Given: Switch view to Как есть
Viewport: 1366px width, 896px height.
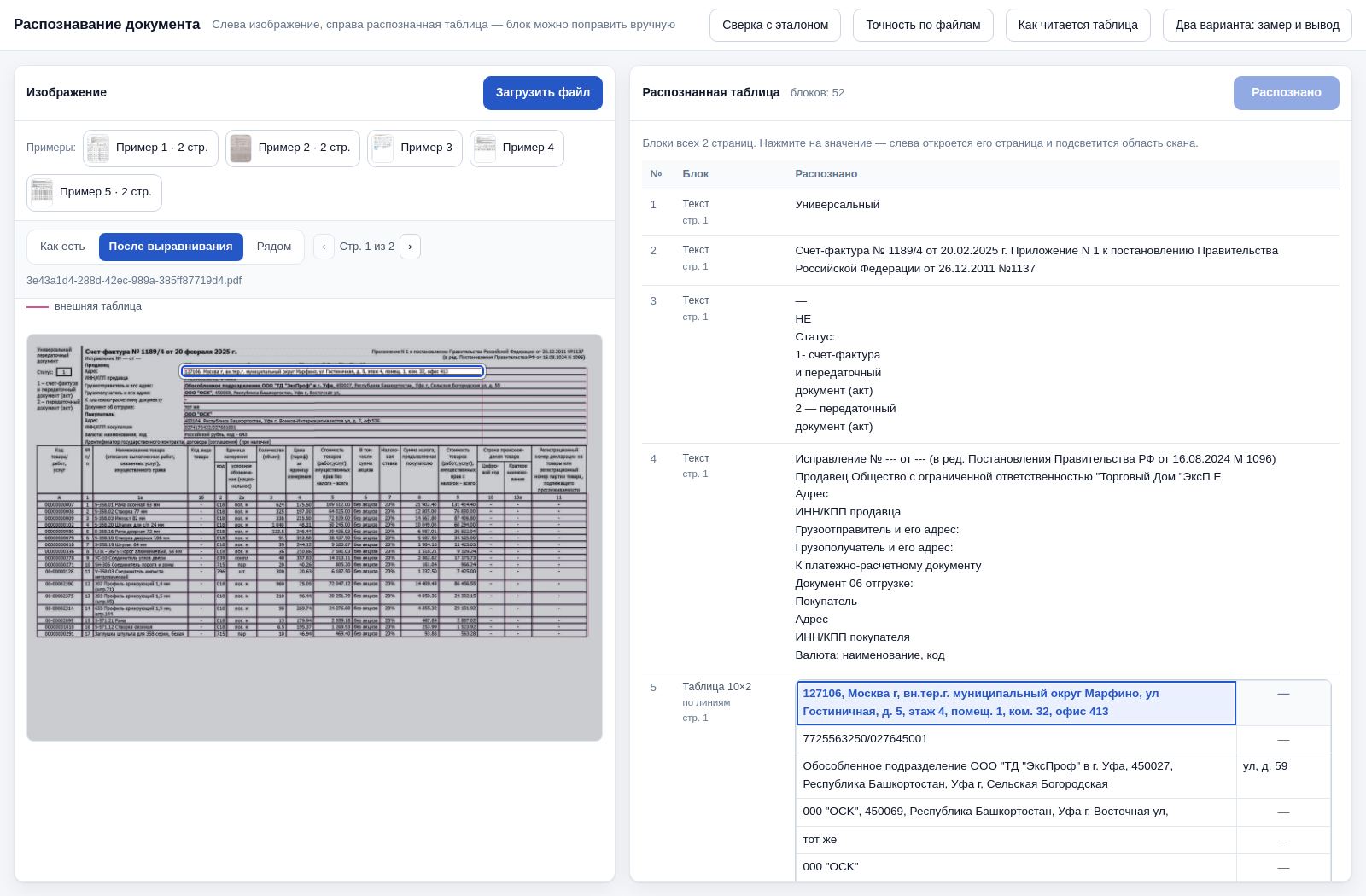Looking at the screenshot, I should (x=62, y=247).
